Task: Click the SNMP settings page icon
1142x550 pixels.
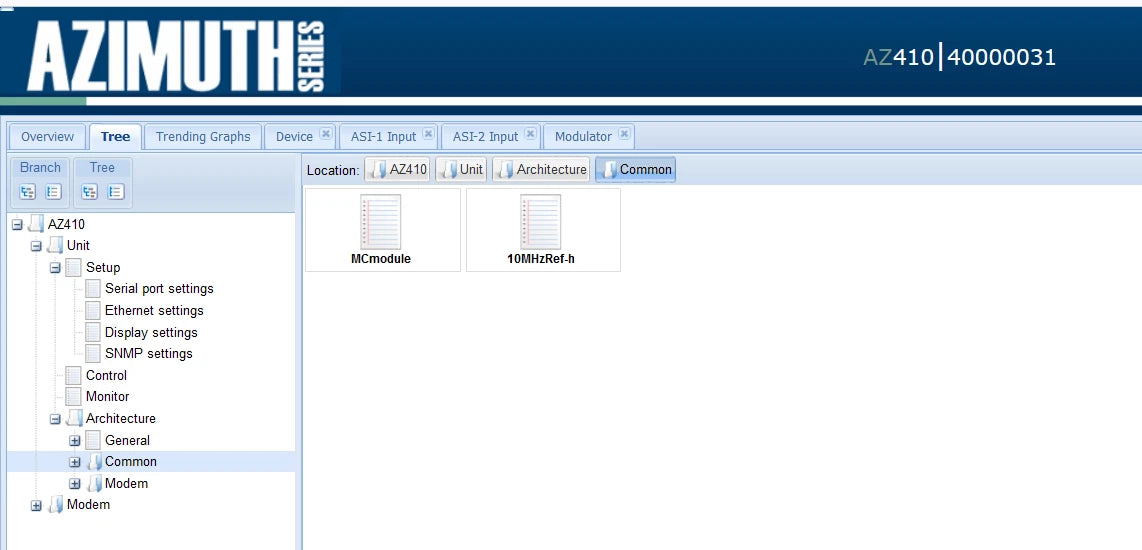Action: [x=92, y=354]
